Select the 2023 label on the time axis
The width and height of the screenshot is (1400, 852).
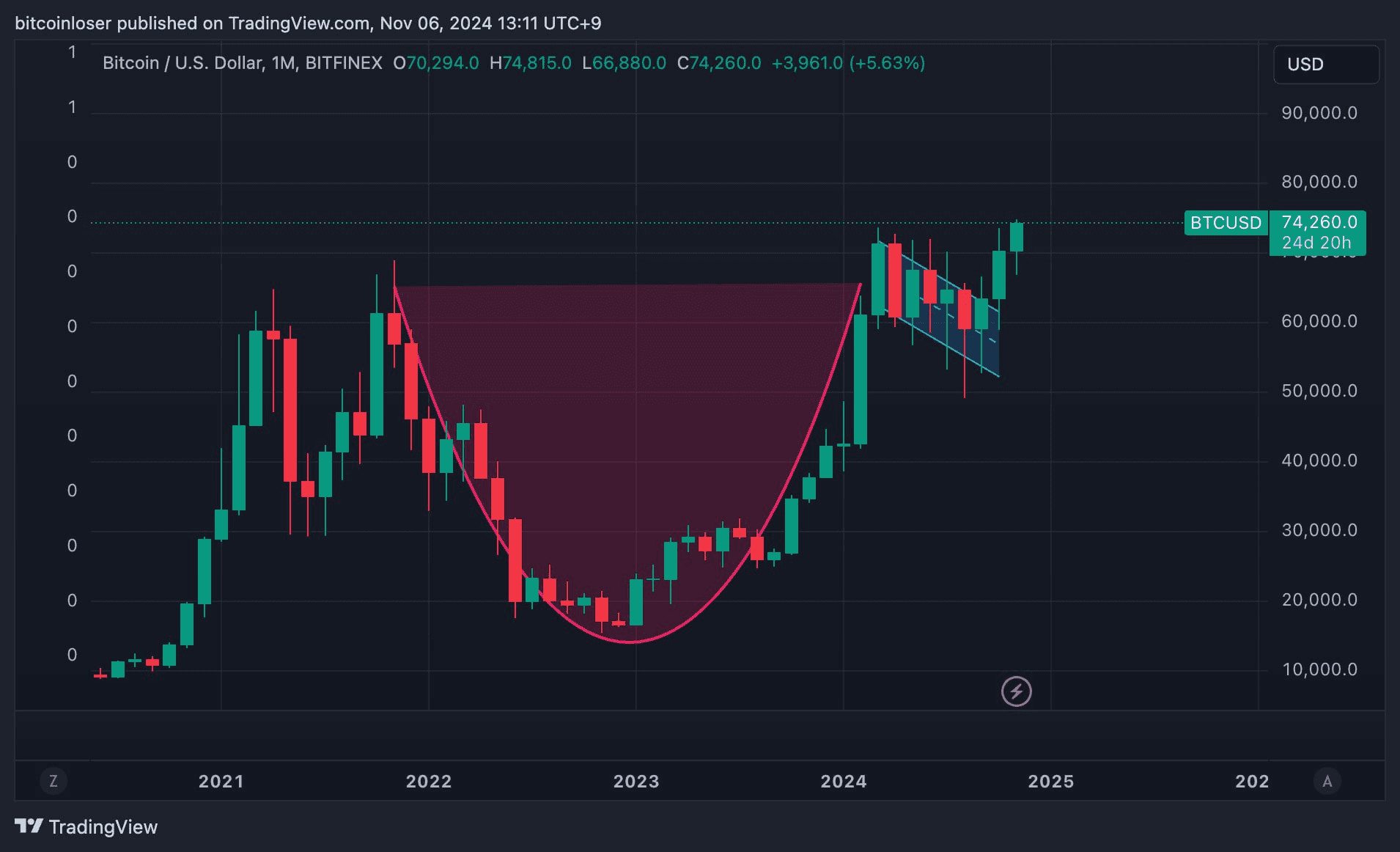(x=636, y=782)
